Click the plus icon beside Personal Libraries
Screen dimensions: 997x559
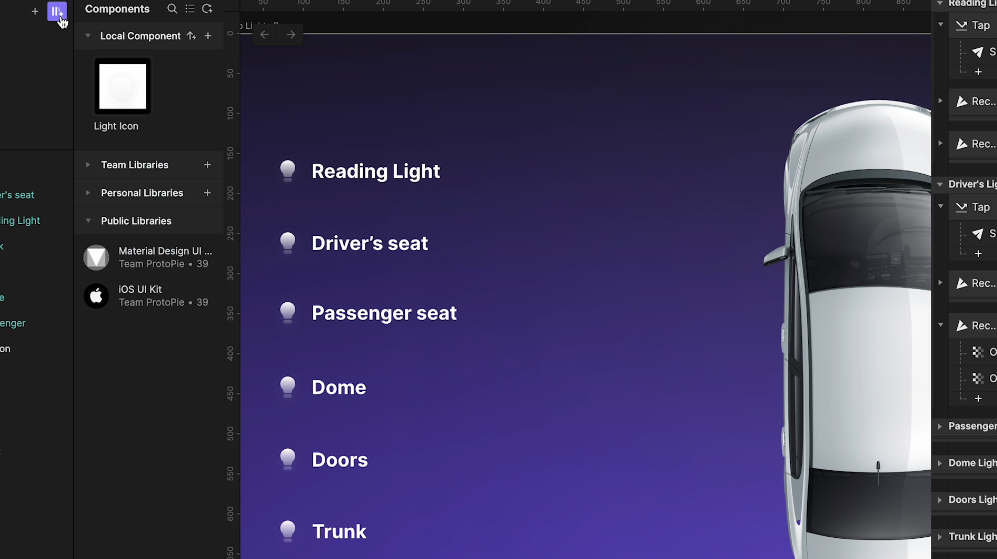point(208,193)
